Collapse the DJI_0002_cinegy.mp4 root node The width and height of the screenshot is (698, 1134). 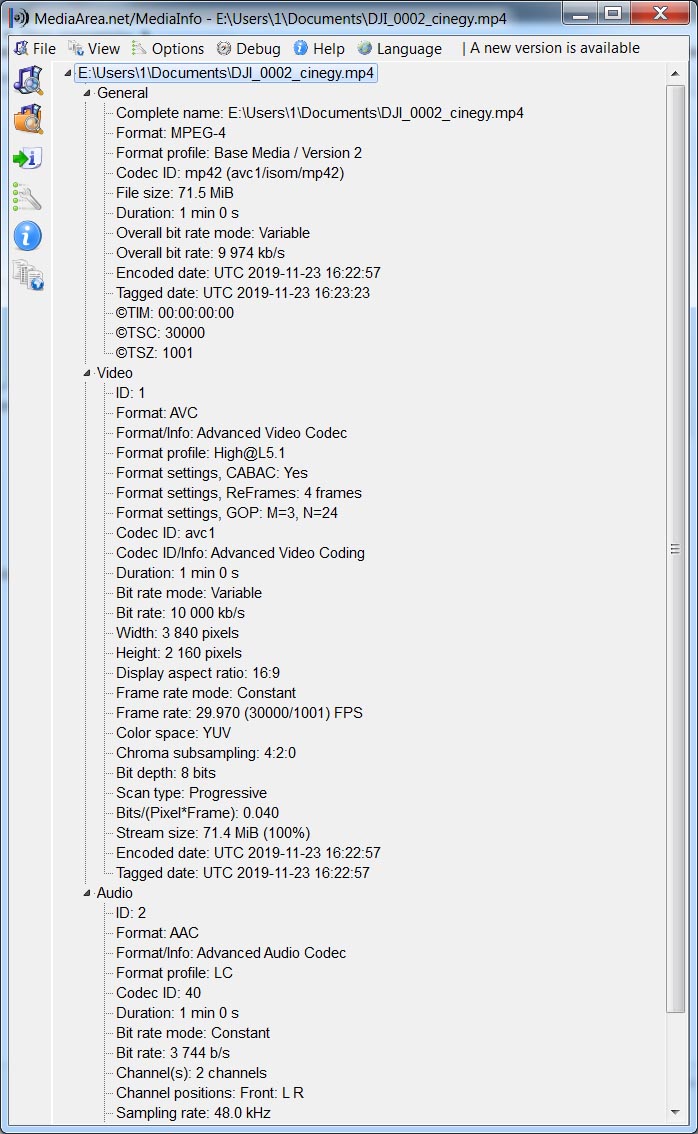[x=68, y=73]
